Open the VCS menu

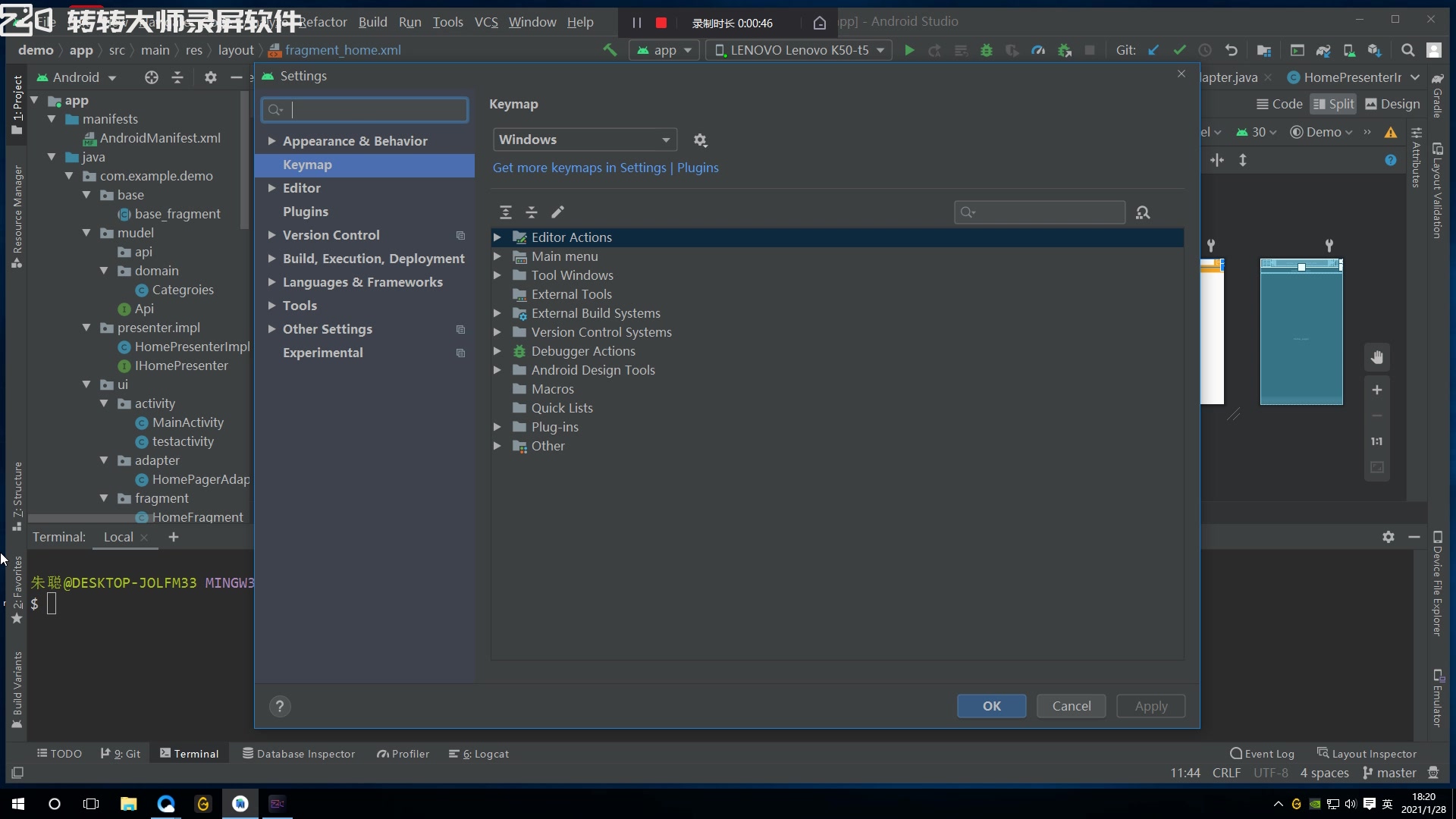486,22
